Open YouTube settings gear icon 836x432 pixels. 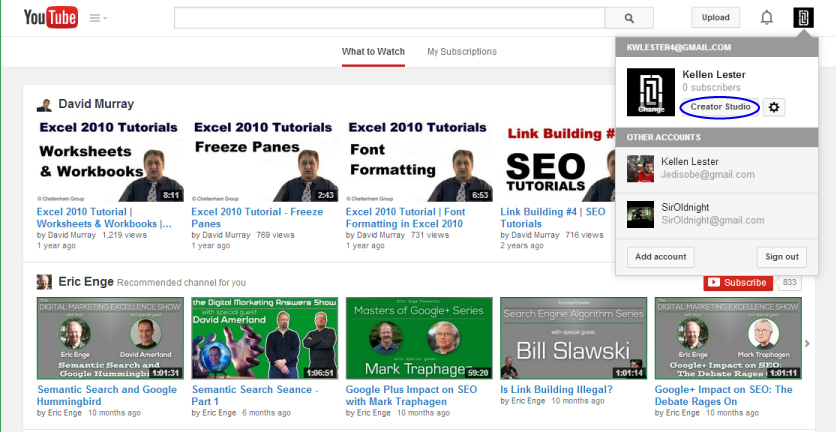(774, 107)
